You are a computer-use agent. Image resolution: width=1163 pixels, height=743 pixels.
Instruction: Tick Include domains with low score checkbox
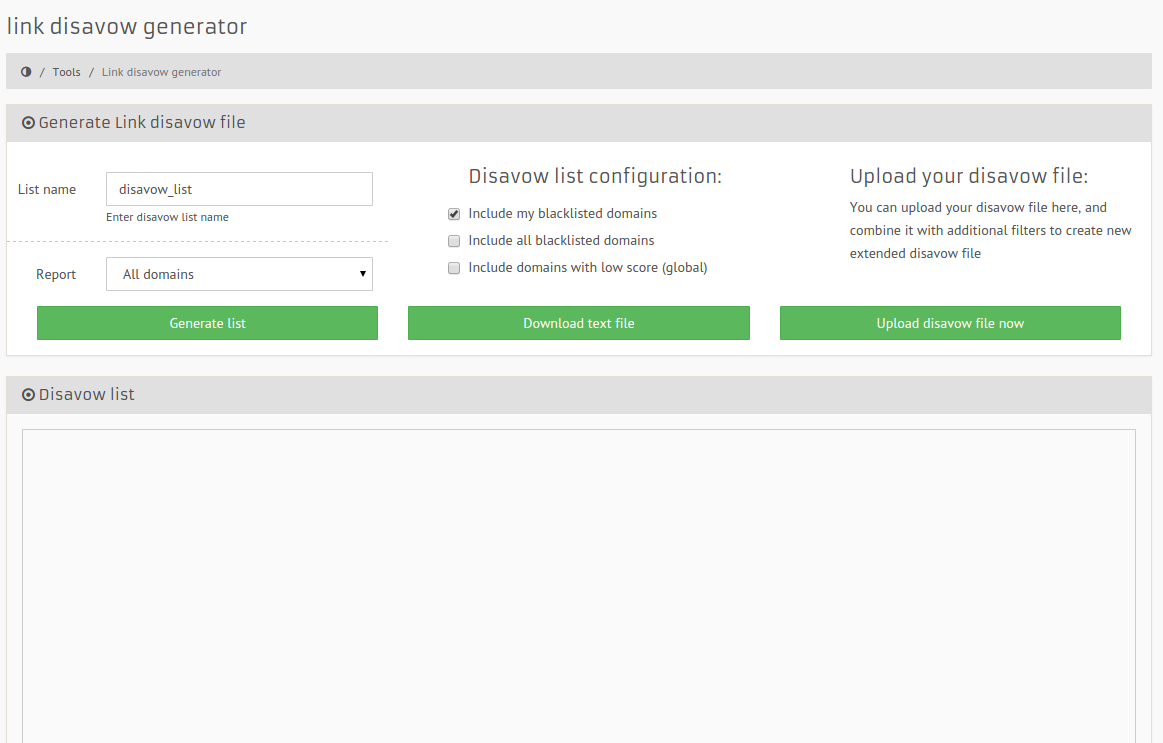[454, 268]
